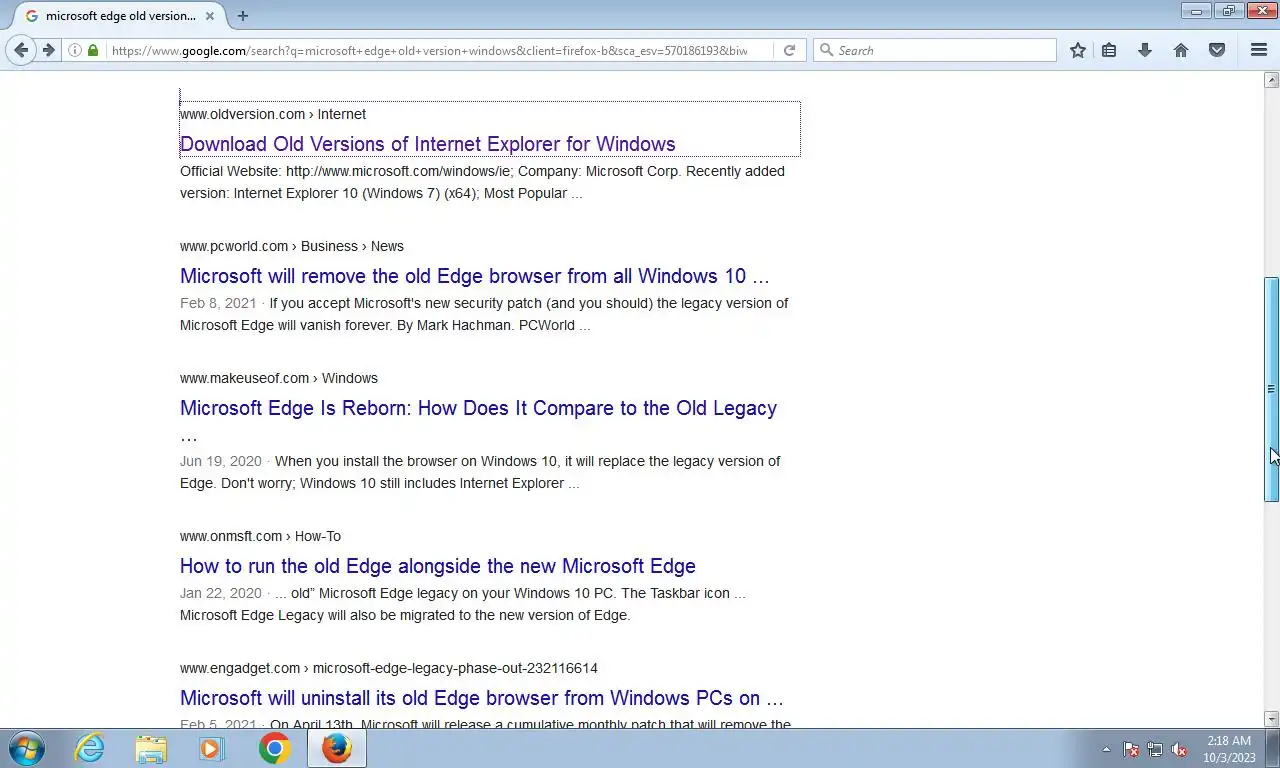The image size is (1280, 768).
Task: Open Windows Explorer folder on taskbar
Action: click(x=152, y=748)
